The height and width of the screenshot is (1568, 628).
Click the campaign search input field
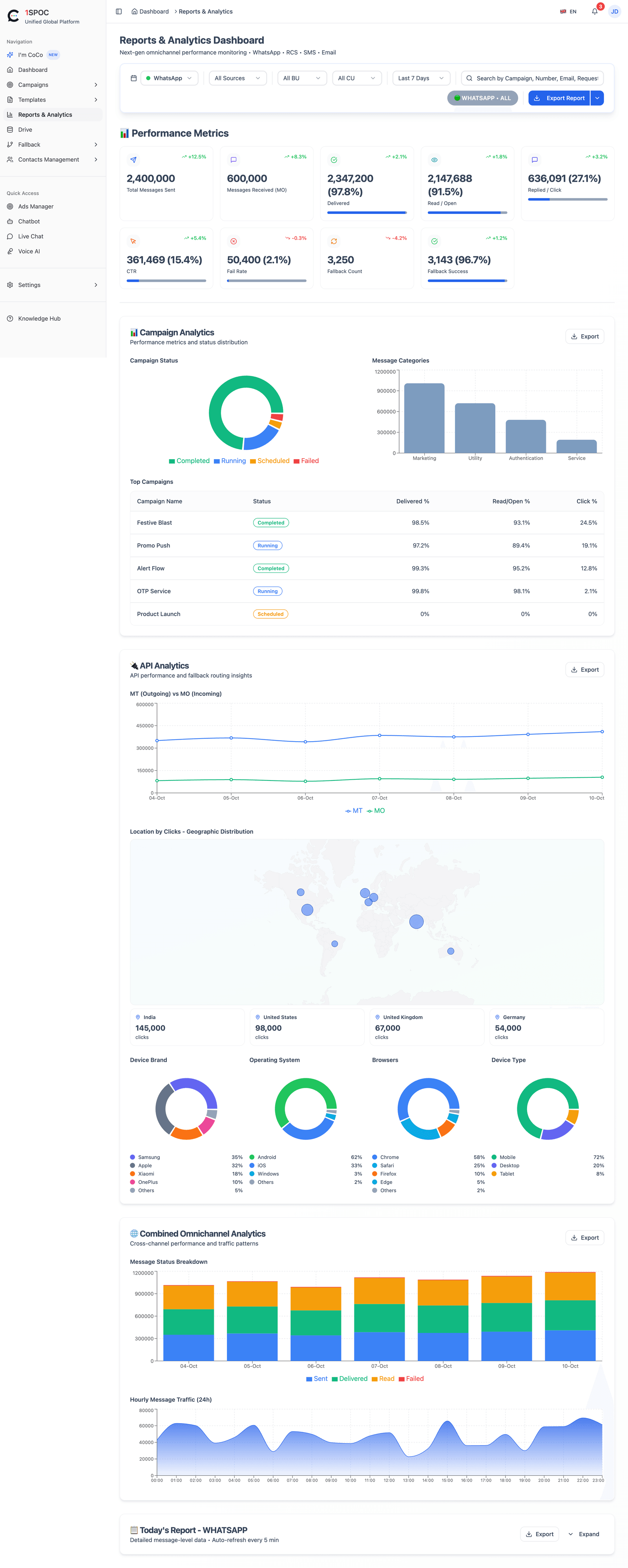tap(532, 78)
